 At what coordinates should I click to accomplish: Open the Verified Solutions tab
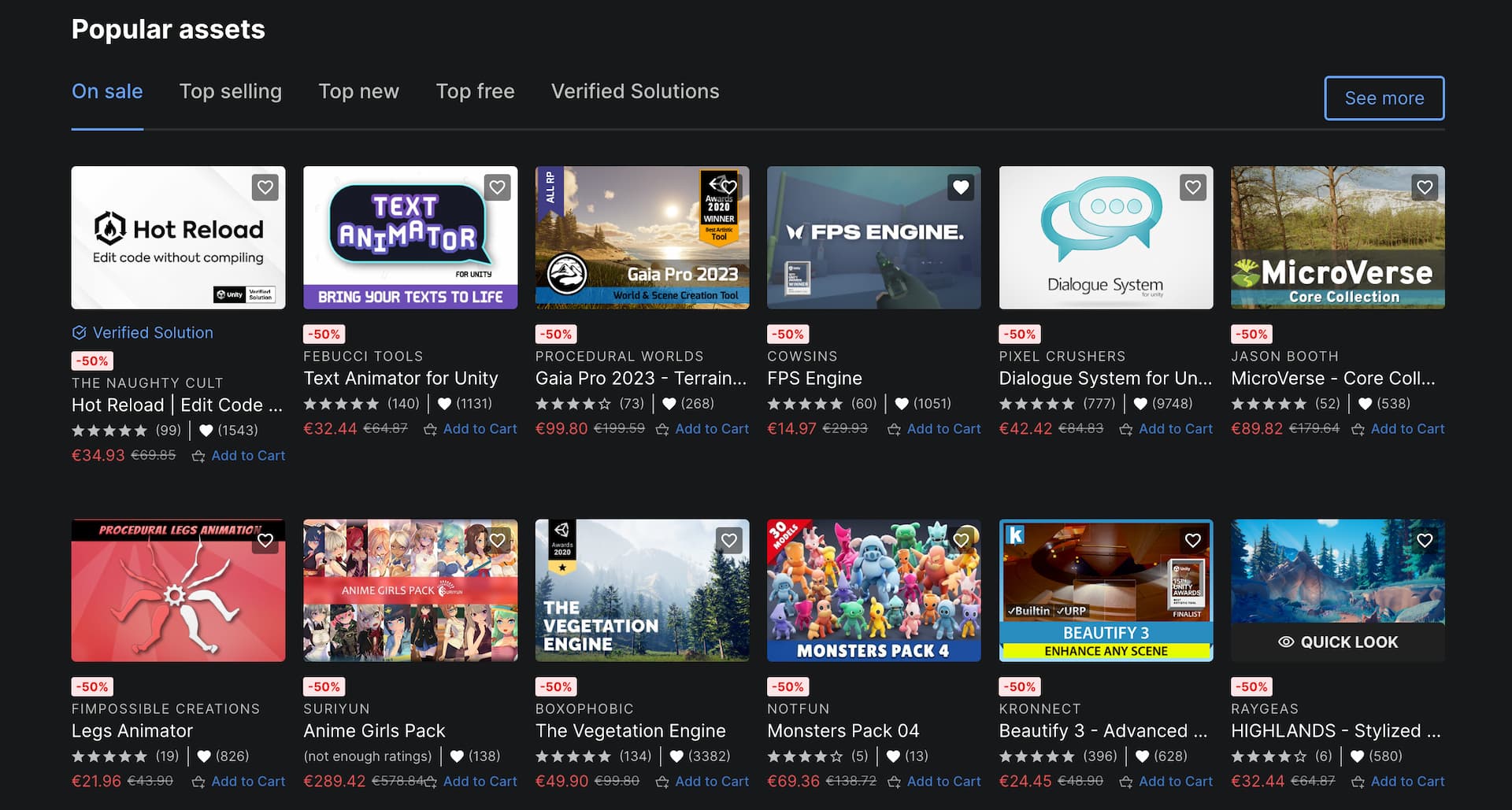pyautogui.click(x=635, y=91)
